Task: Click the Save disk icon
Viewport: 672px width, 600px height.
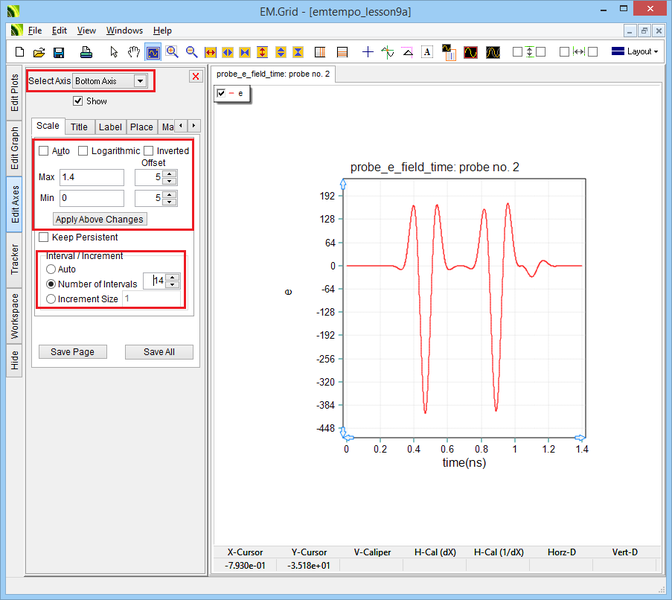Action: tap(59, 51)
